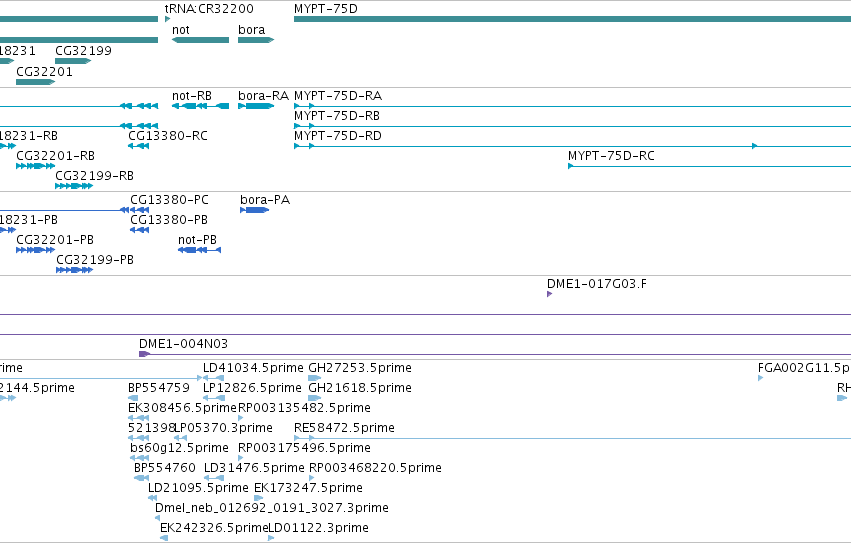Click the CG32199-RB transcript glyph
Viewport: 851px width, 543px height.
[74, 186]
